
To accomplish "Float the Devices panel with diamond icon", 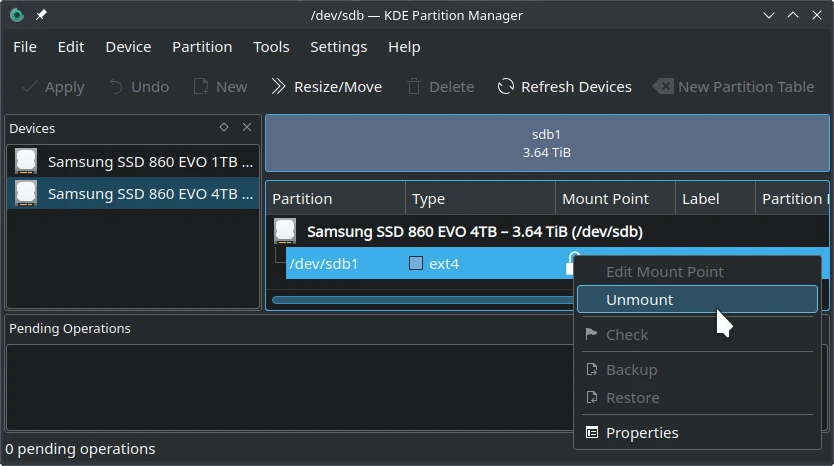I will click(x=224, y=128).
